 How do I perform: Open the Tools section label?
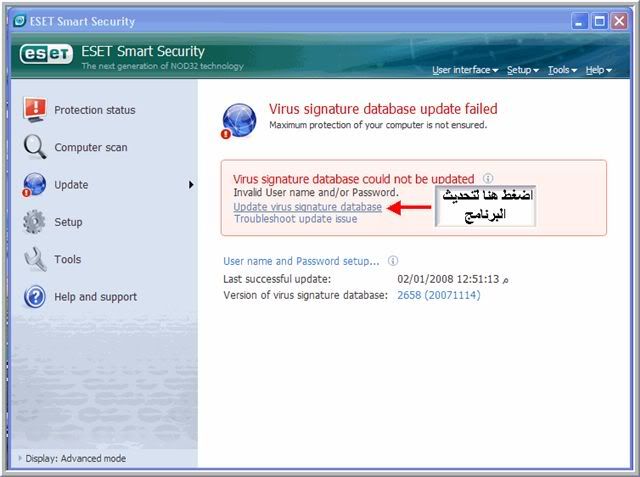click(x=67, y=260)
